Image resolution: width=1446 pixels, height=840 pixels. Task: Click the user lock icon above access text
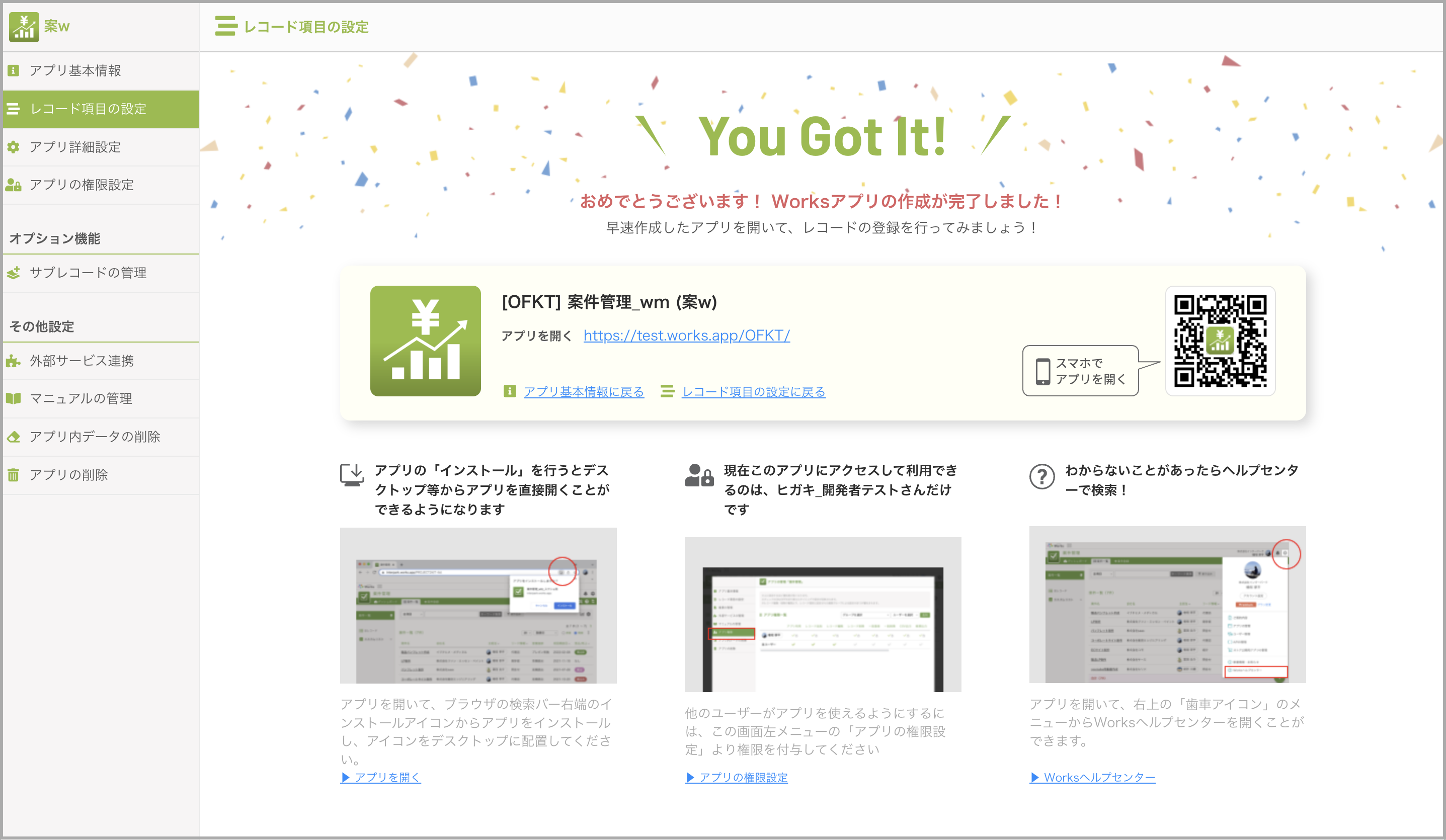[699, 475]
